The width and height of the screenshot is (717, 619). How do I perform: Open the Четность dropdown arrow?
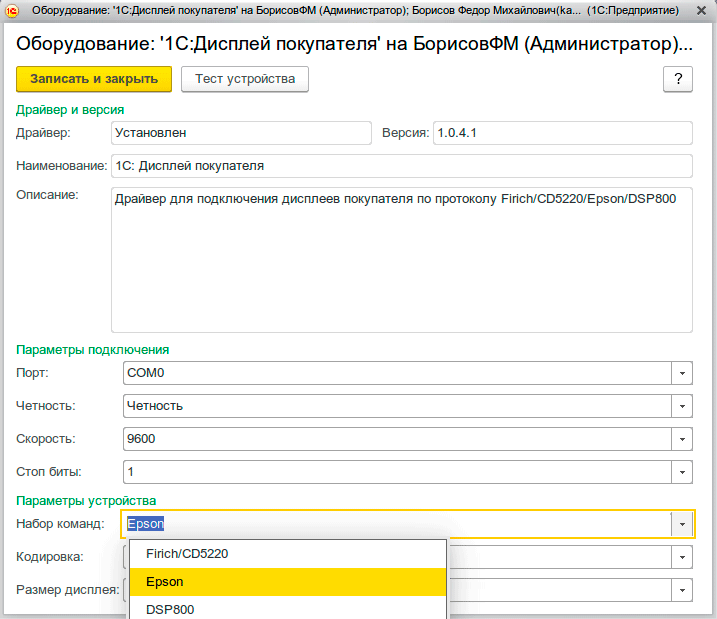[682, 406]
